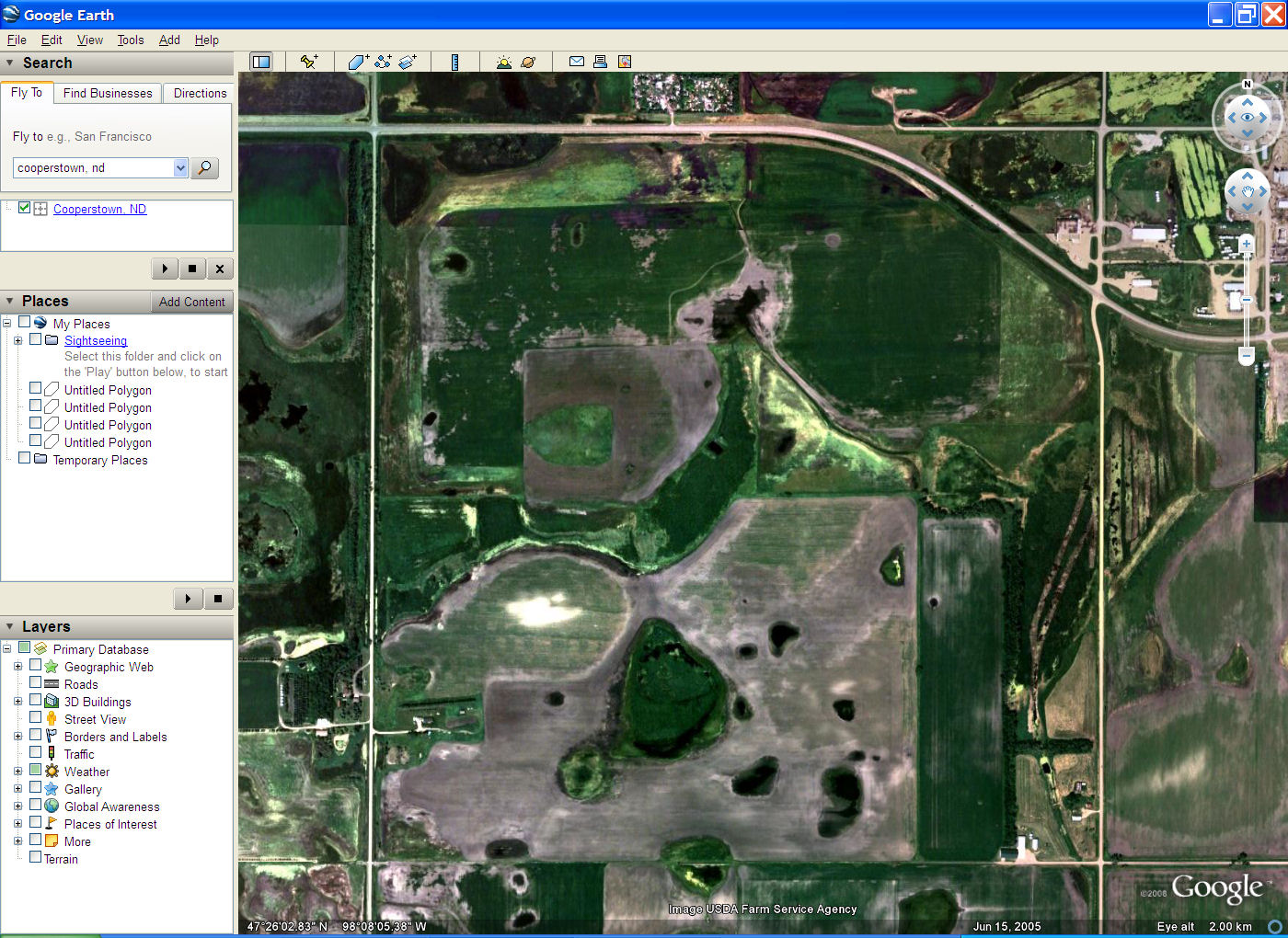Uncheck the Cooperstown, ND result checkbox
Image resolution: width=1288 pixels, height=938 pixels.
[25, 208]
